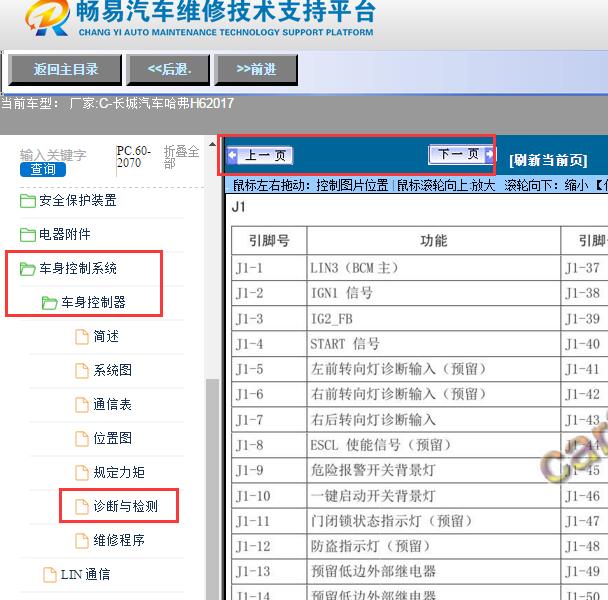The image size is (608, 600).
Task: Open LIN 通信 page
Action: (x=86, y=574)
